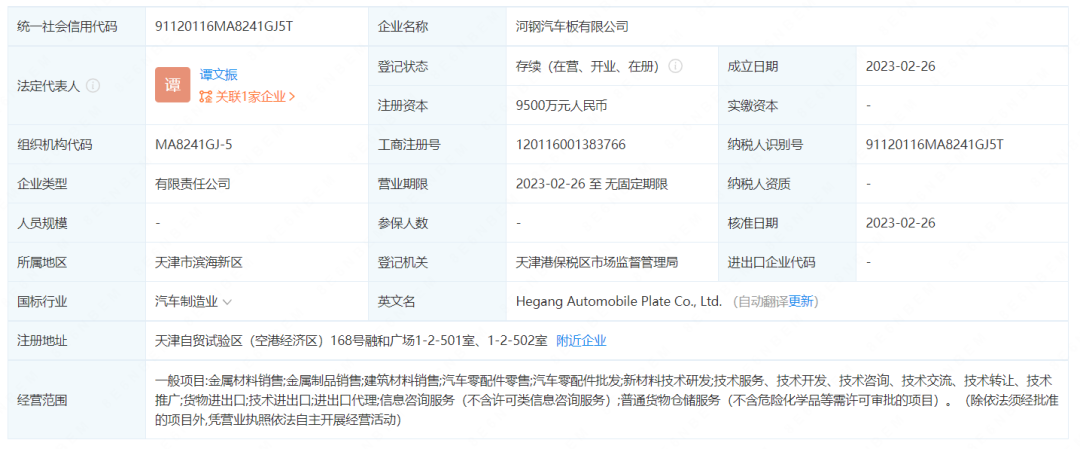Click the 人员规模 label
Screen dimensions: 1080x449
tap(42, 223)
